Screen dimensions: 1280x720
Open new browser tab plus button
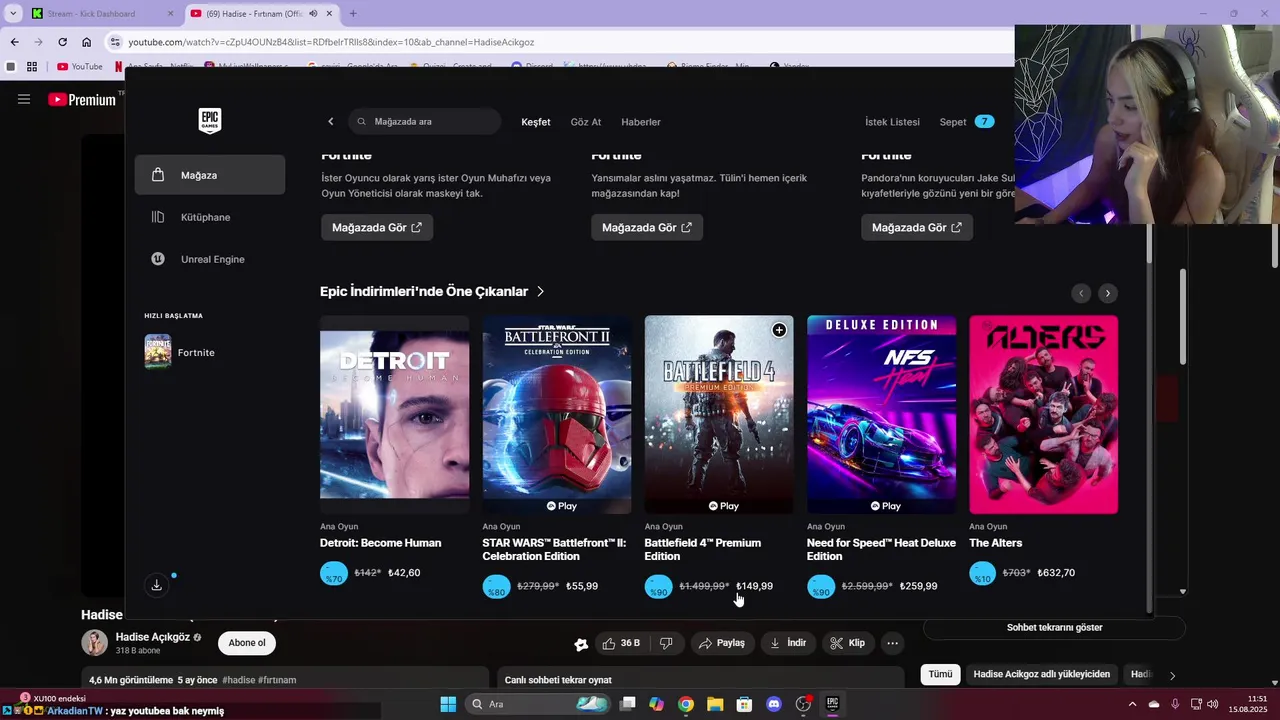352,14
